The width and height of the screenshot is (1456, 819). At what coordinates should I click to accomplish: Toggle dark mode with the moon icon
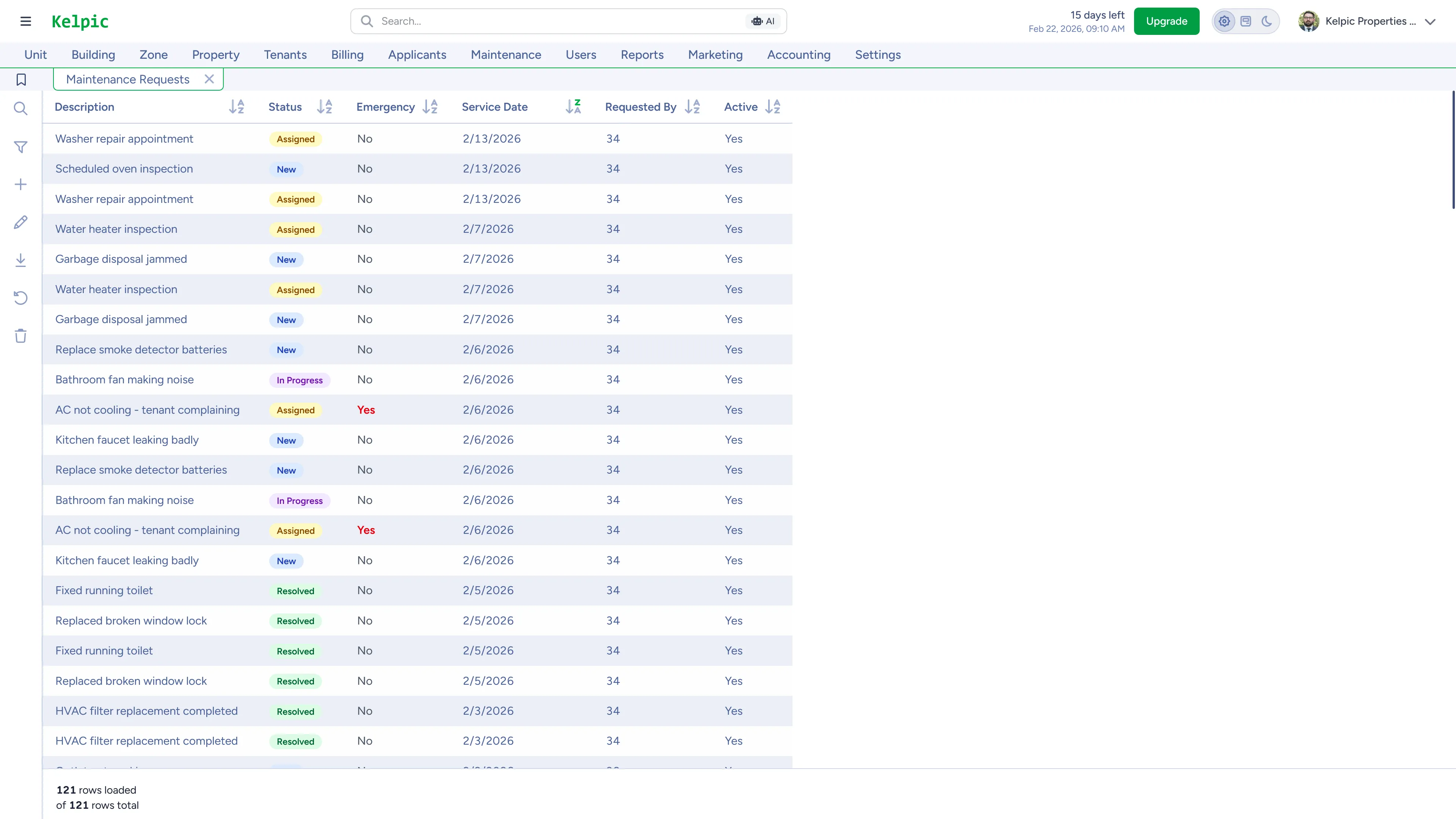coord(1267,21)
